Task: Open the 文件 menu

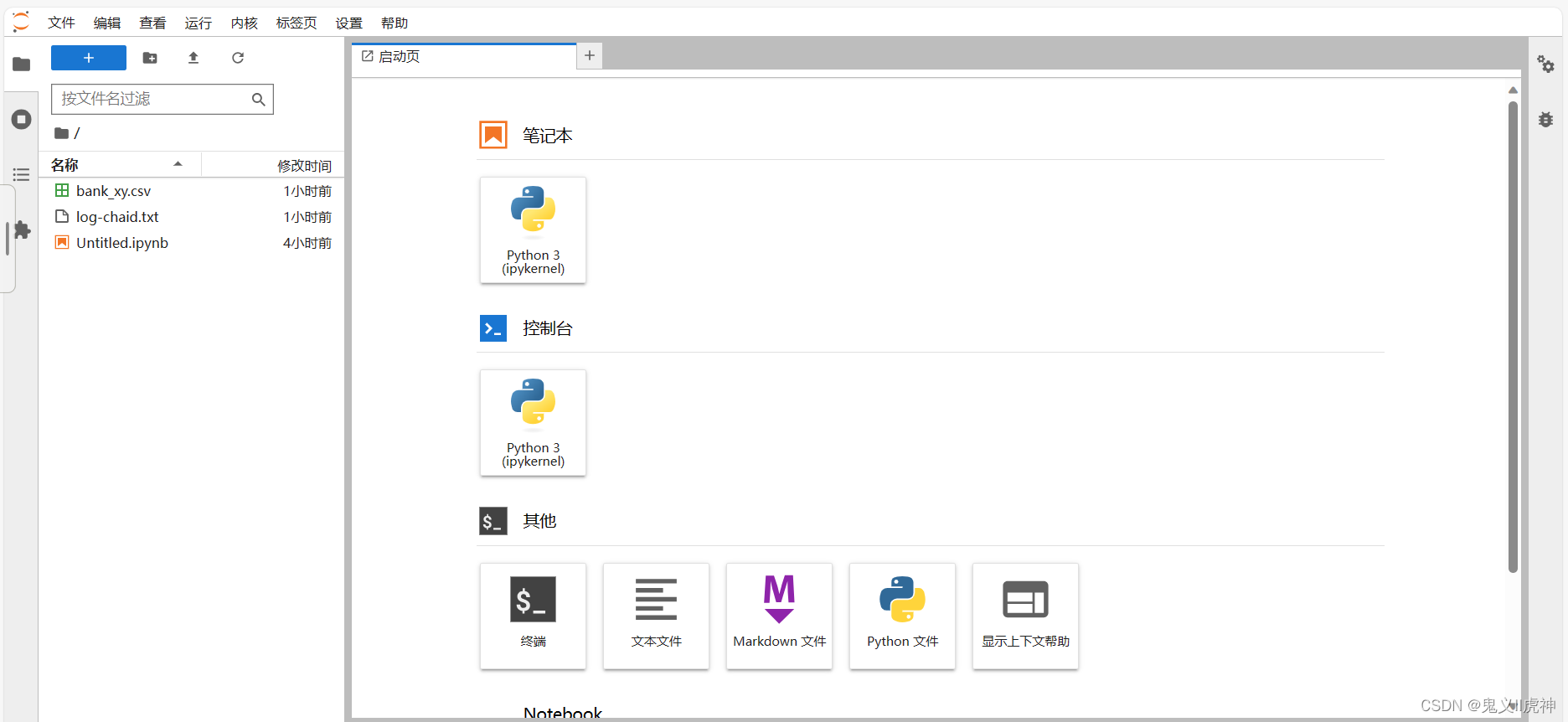Action: click(62, 23)
